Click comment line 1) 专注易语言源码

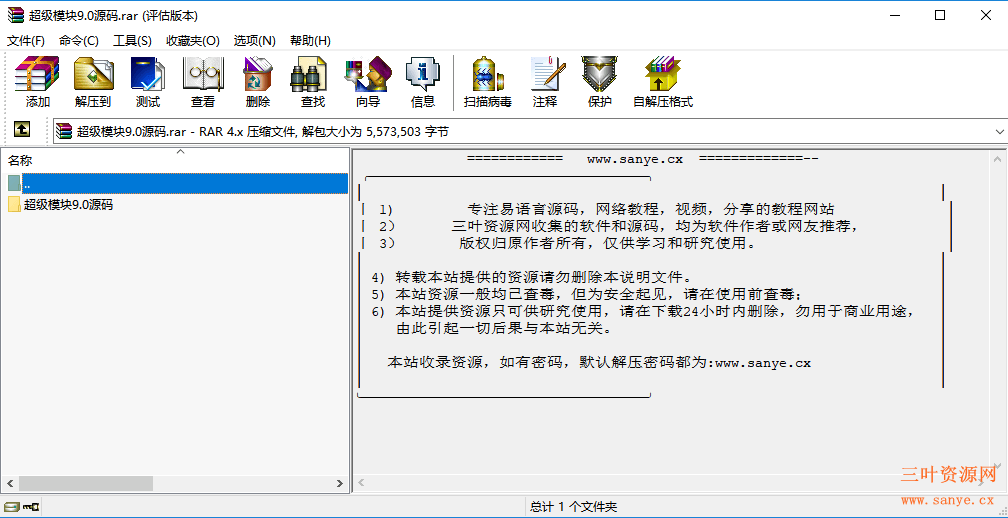pos(607,209)
